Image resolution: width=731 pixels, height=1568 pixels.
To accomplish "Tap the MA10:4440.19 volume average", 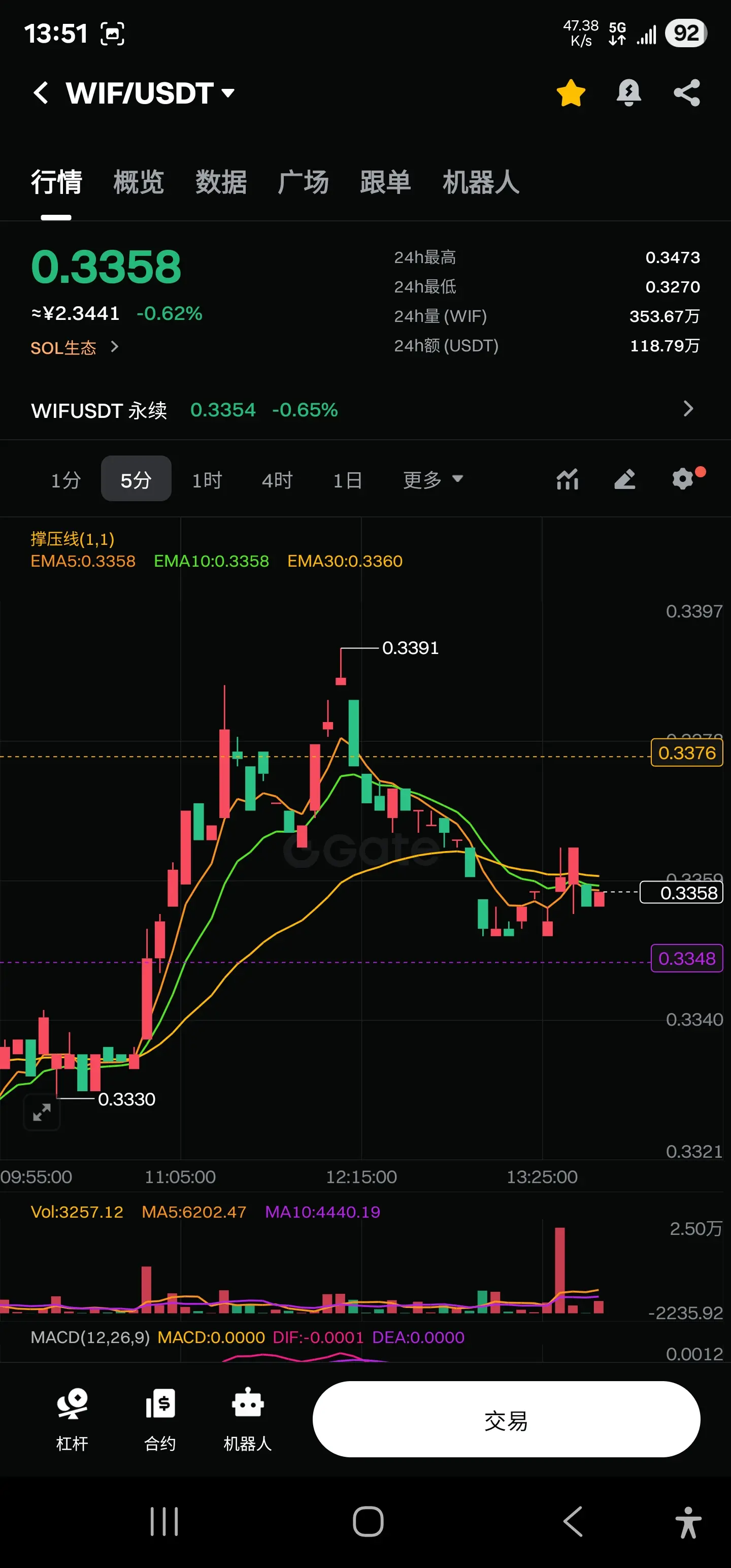I will (322, 1212).
